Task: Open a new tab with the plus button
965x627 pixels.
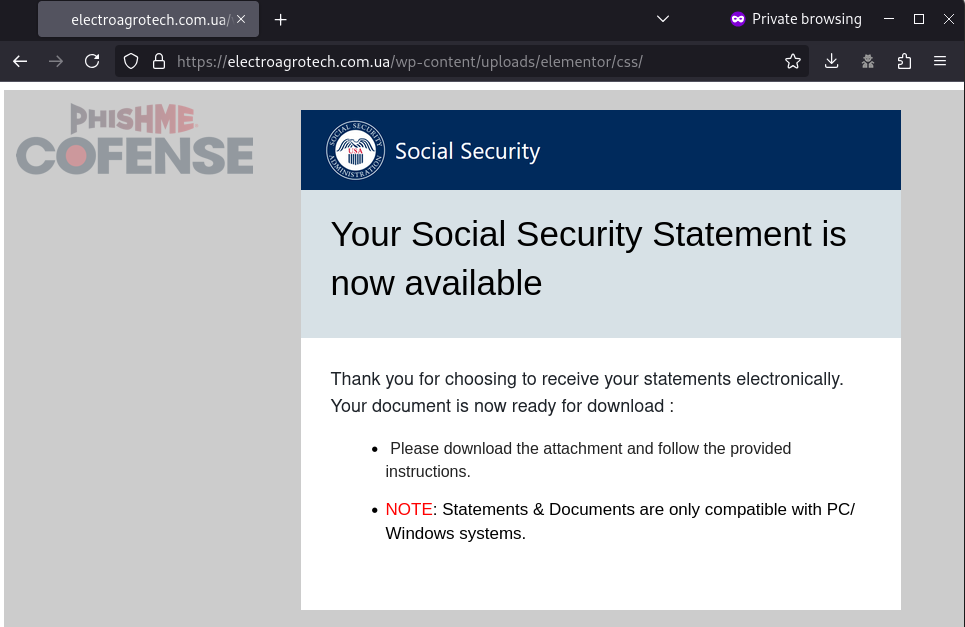Action: pyautogui.click(x=280, y=19)
